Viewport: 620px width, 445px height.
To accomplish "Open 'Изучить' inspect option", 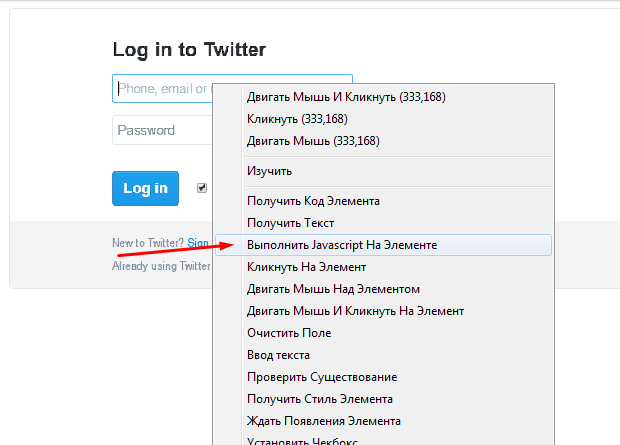I will (x=383, y=171).
